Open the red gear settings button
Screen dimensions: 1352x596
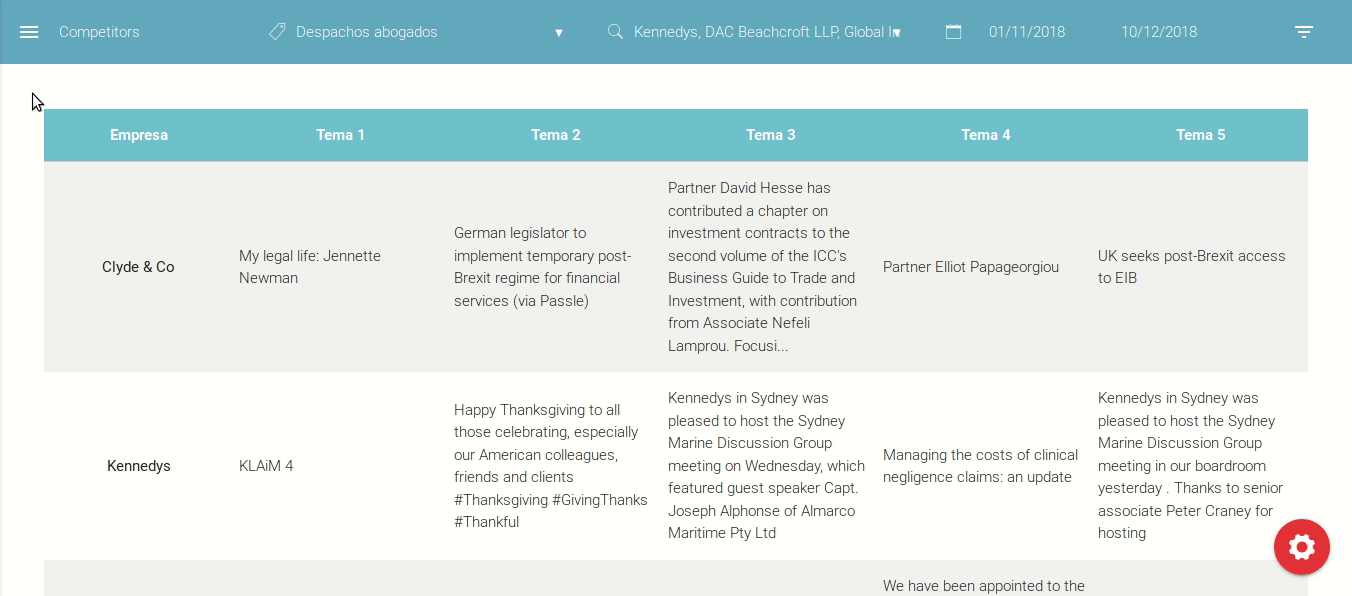[x=1302, y=547]
